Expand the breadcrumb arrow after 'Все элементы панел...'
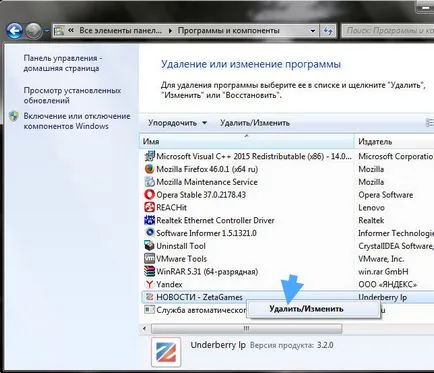The width and height of the screenshot is (434, 373). pos(170,31)
